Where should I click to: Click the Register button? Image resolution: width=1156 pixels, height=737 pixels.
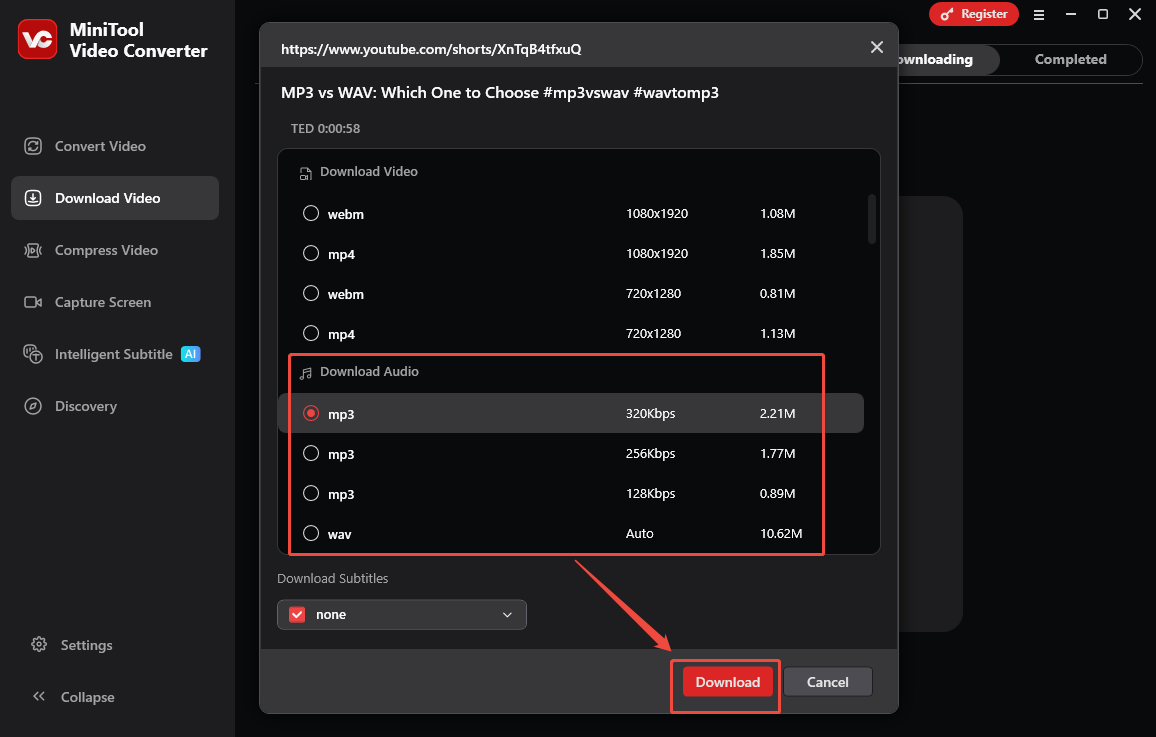point(973,14)
